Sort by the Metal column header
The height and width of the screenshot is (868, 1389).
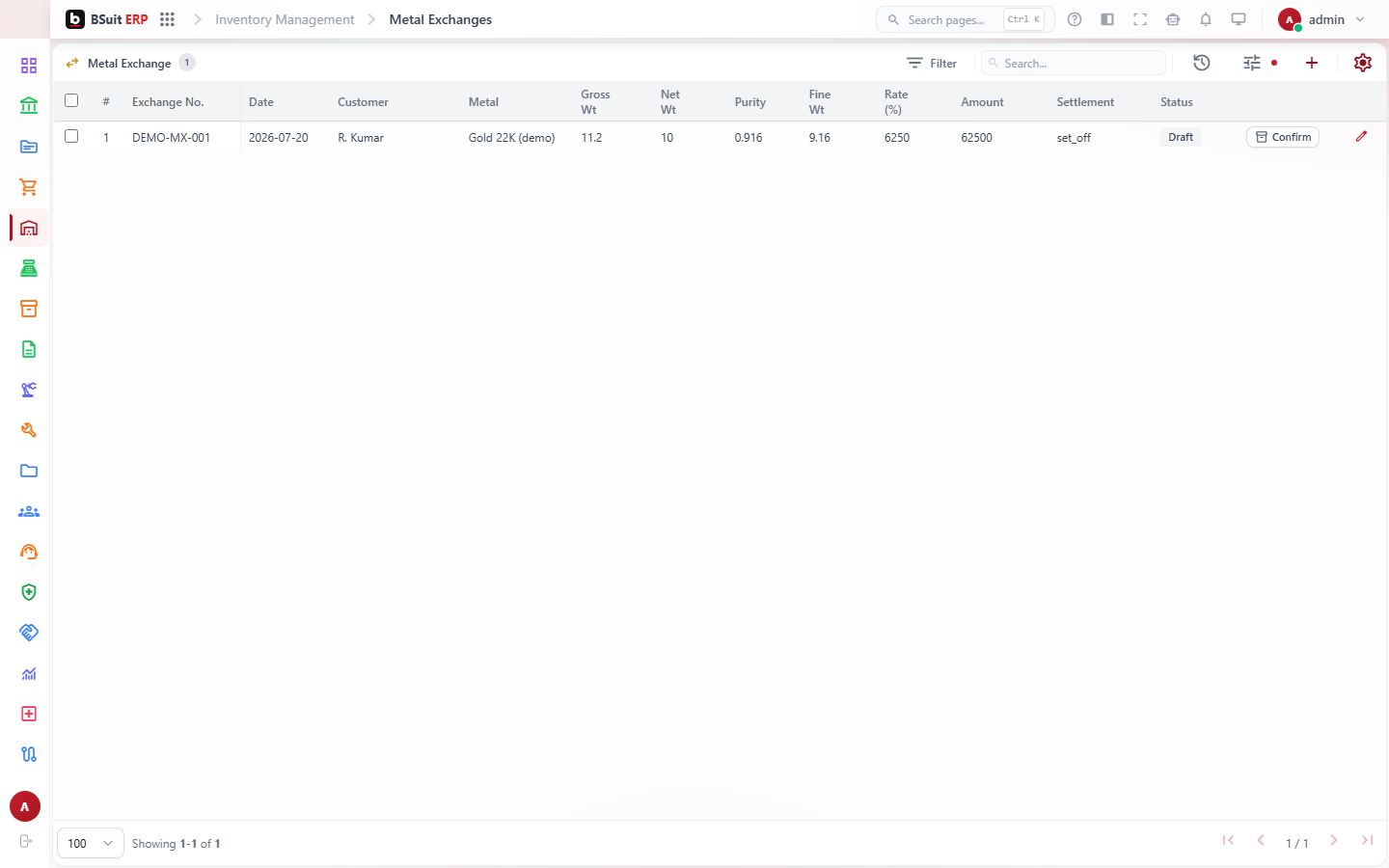[483, 101]
